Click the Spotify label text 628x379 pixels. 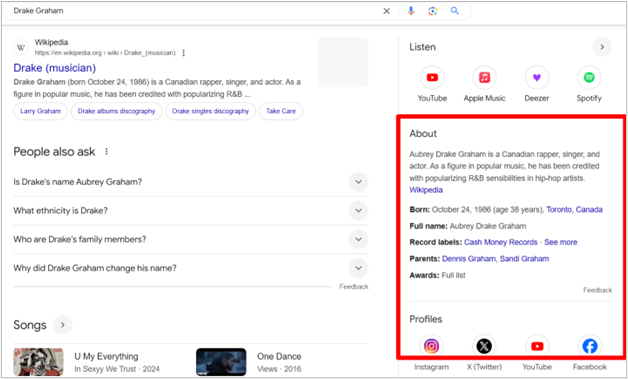click(589, 98)
